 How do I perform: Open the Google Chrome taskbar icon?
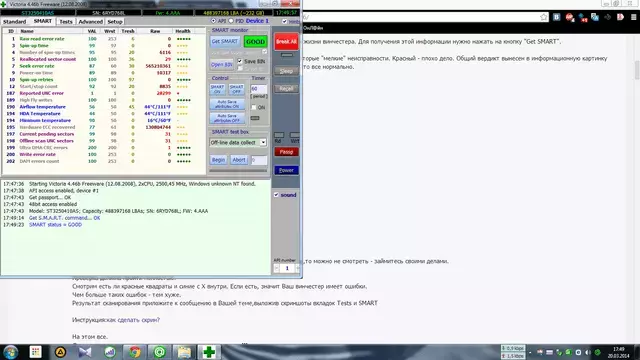(x=135, y=352)
